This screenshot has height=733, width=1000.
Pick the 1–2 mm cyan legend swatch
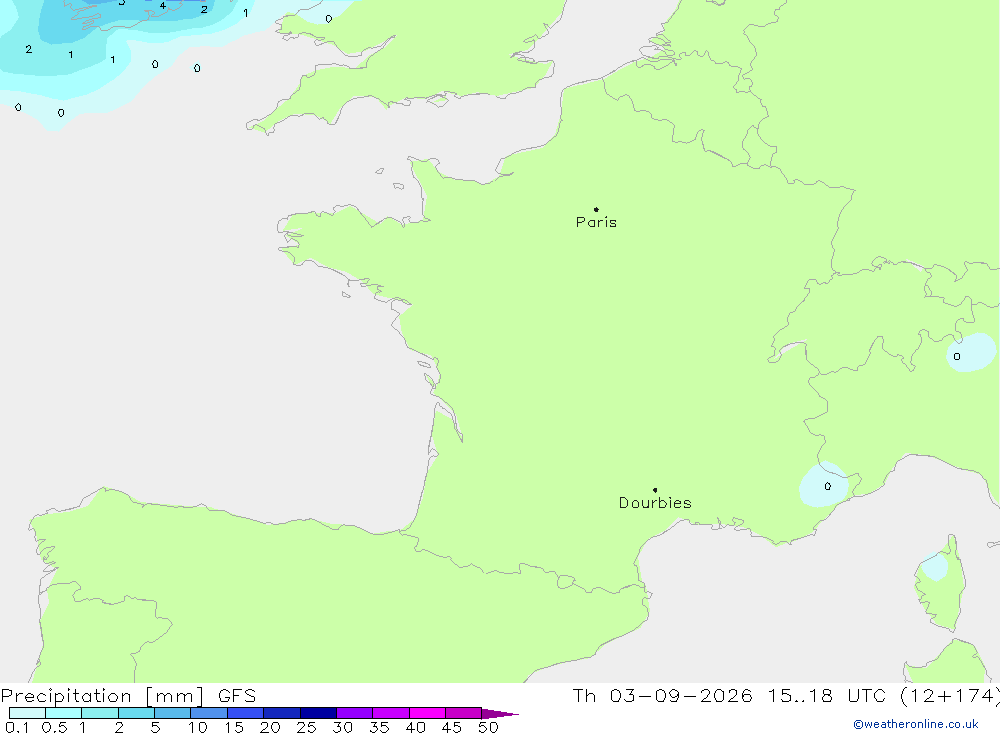[x=100, y=713]
